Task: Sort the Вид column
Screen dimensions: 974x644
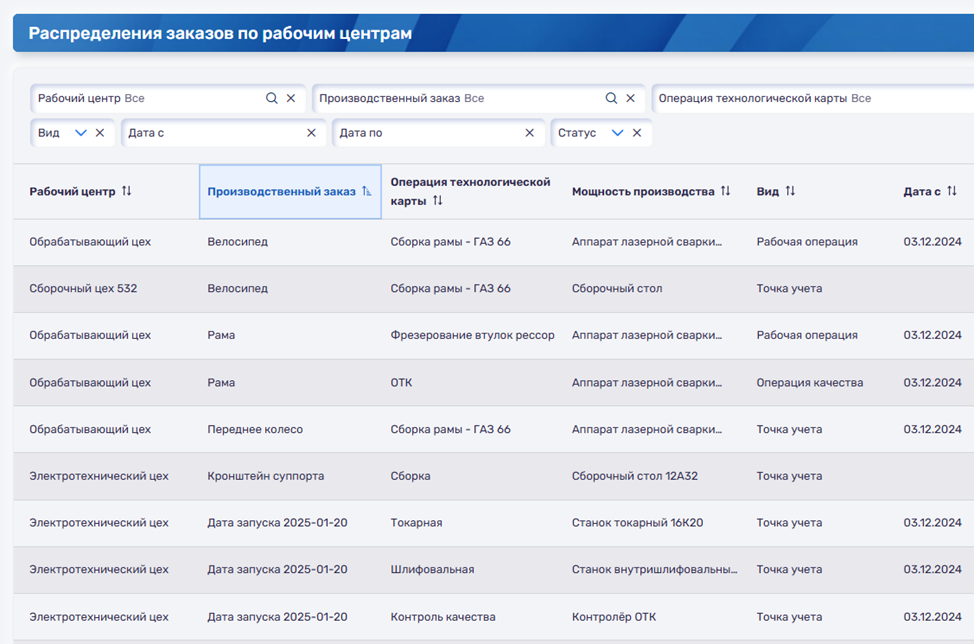Action: [790, 191]
